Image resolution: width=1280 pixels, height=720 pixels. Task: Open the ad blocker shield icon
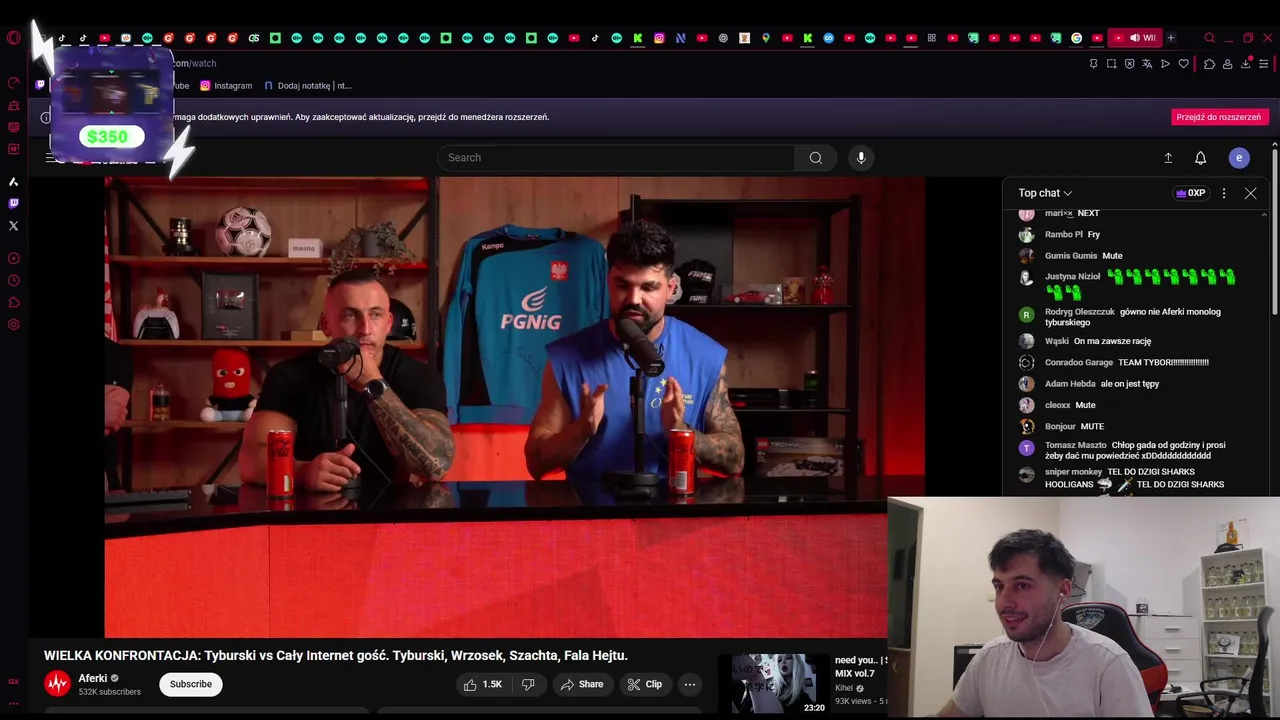coord(1129,64)
